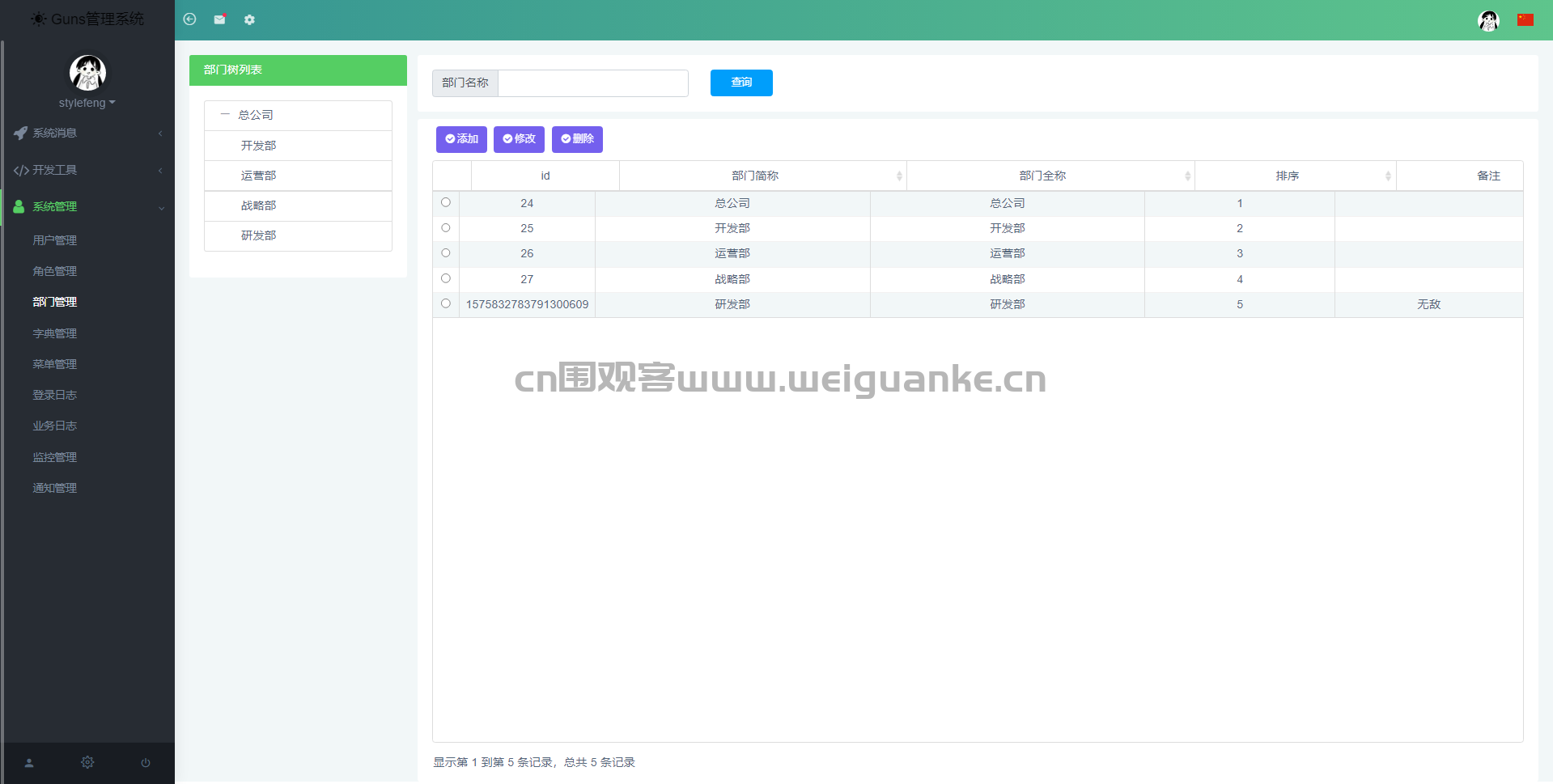Image resolution: width=1553 pixels, height=784 pixels.
Task: Click the 添加 add button
Action: [461, 139]
